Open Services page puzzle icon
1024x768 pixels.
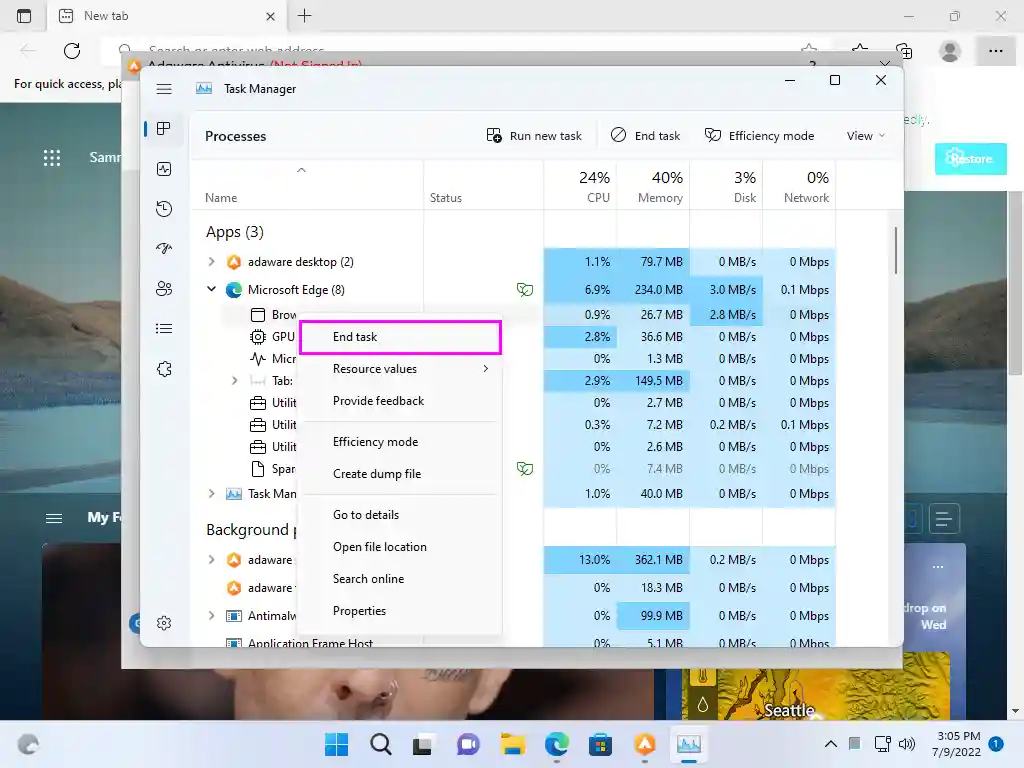pyautogui.click(x=164, y=369)
